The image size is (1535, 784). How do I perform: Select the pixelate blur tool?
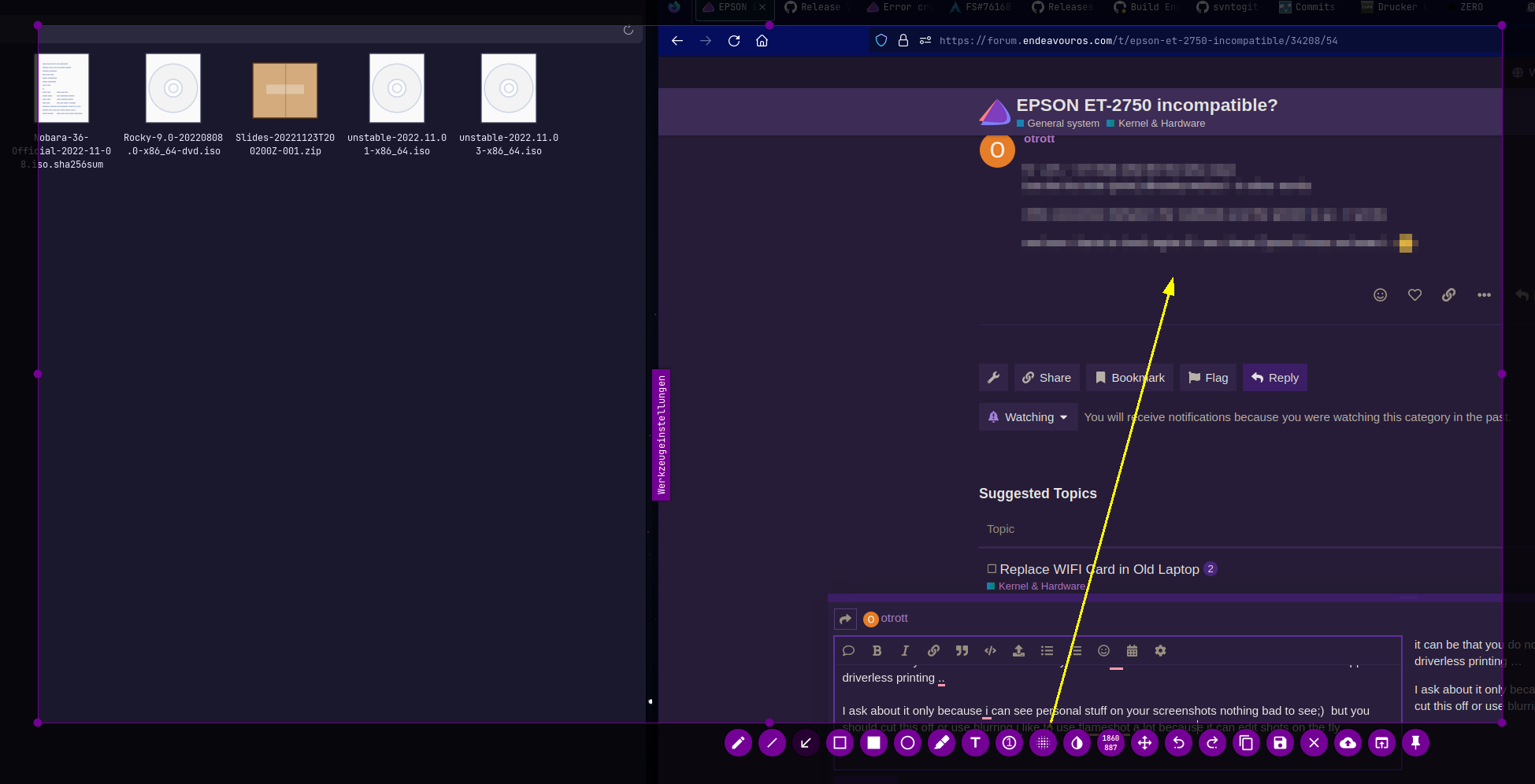coord(1043,742)
